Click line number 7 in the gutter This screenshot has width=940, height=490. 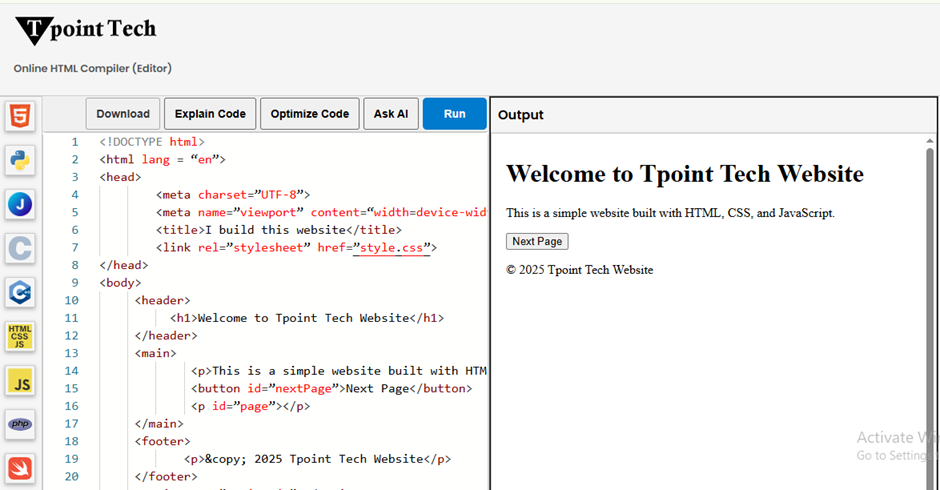75,248
